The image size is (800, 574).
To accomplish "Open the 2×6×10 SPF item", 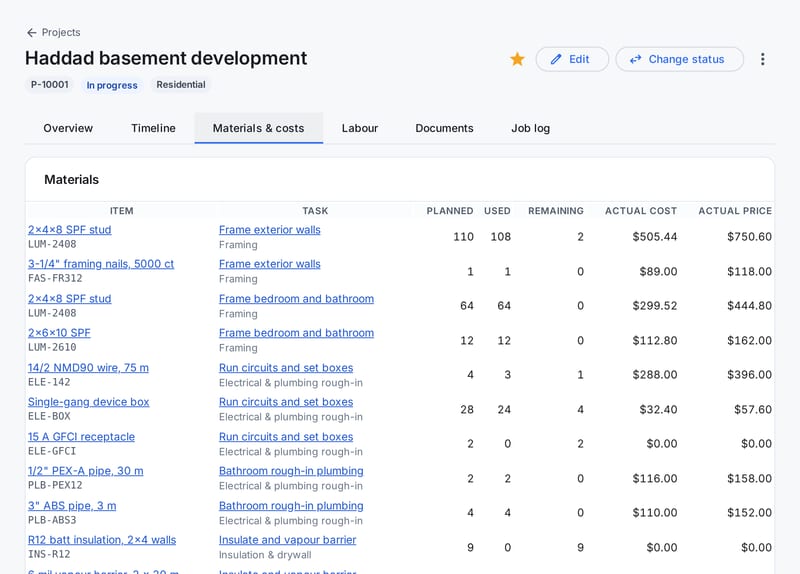I will point(59,333).
